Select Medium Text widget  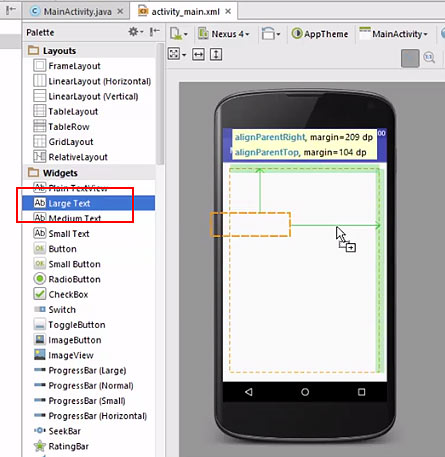(89, 218)
